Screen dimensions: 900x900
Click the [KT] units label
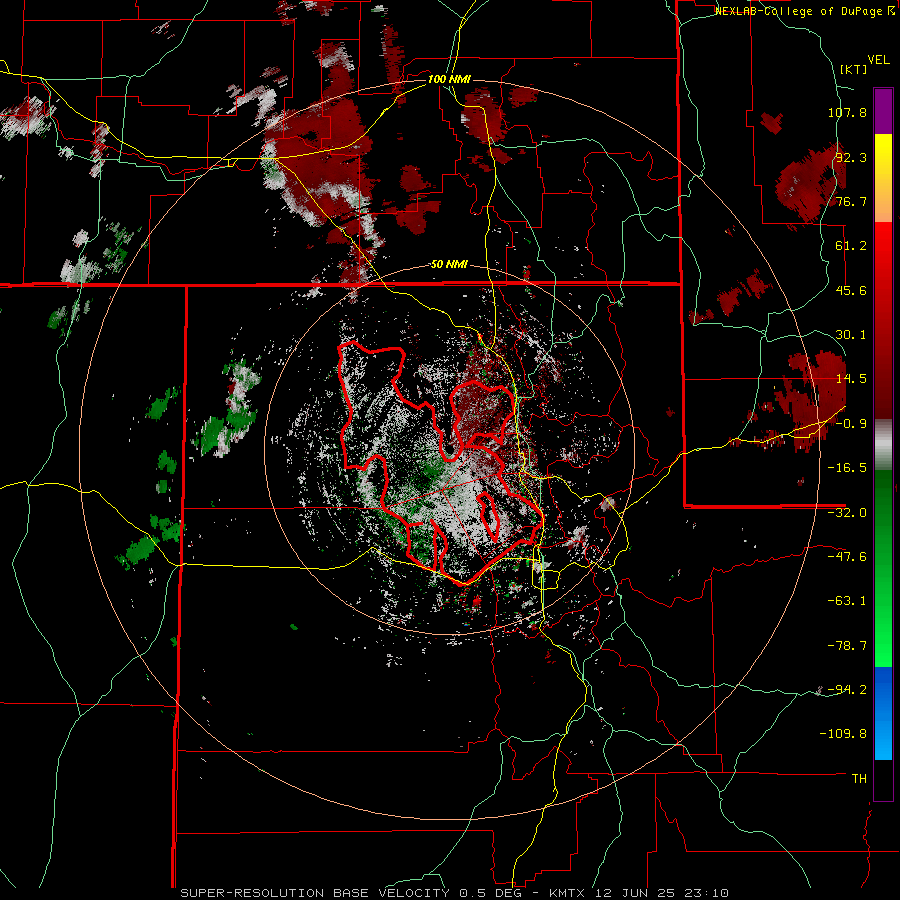pyautogui.click(x=853, y=69)
